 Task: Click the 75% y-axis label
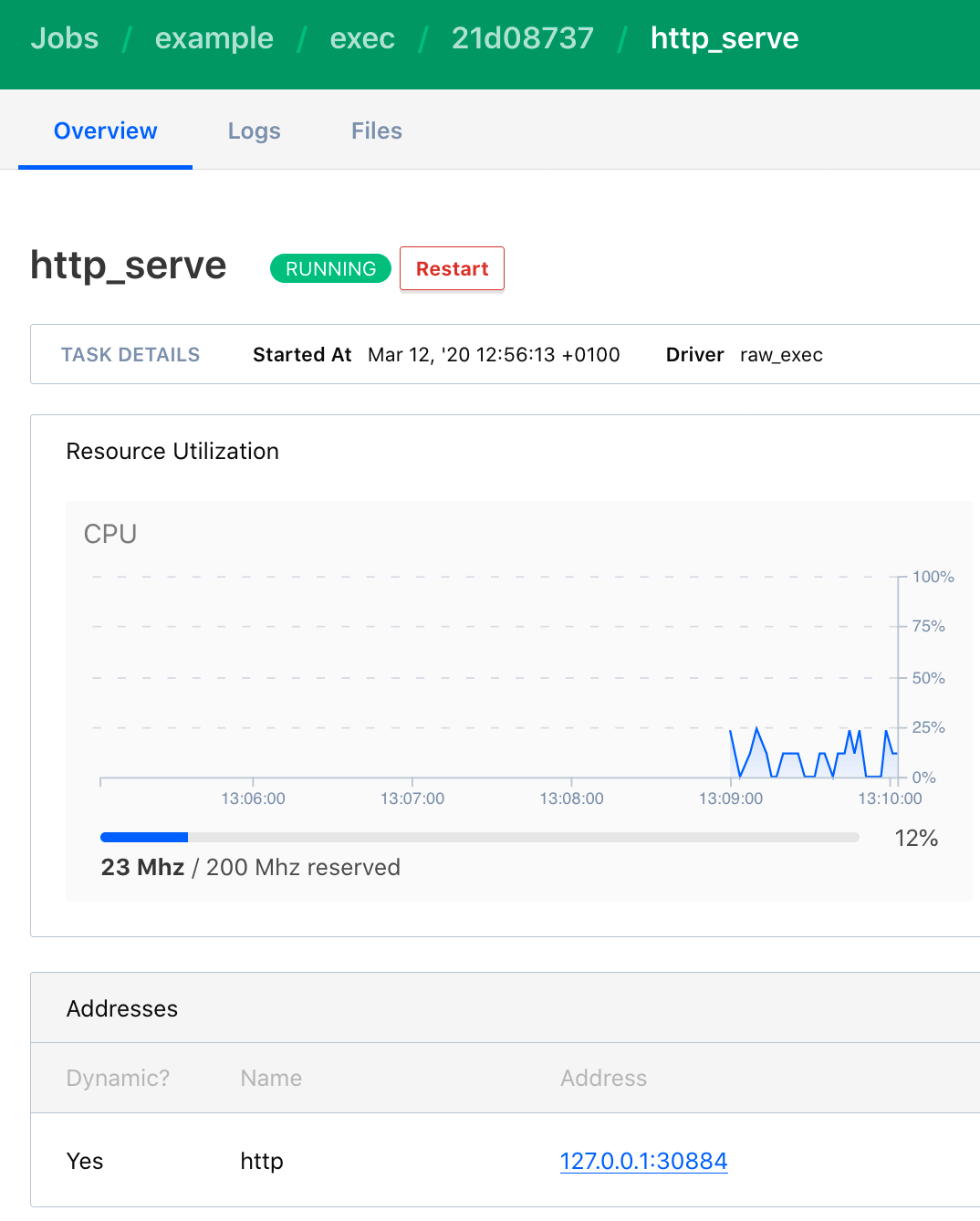[x=928, y=626]
